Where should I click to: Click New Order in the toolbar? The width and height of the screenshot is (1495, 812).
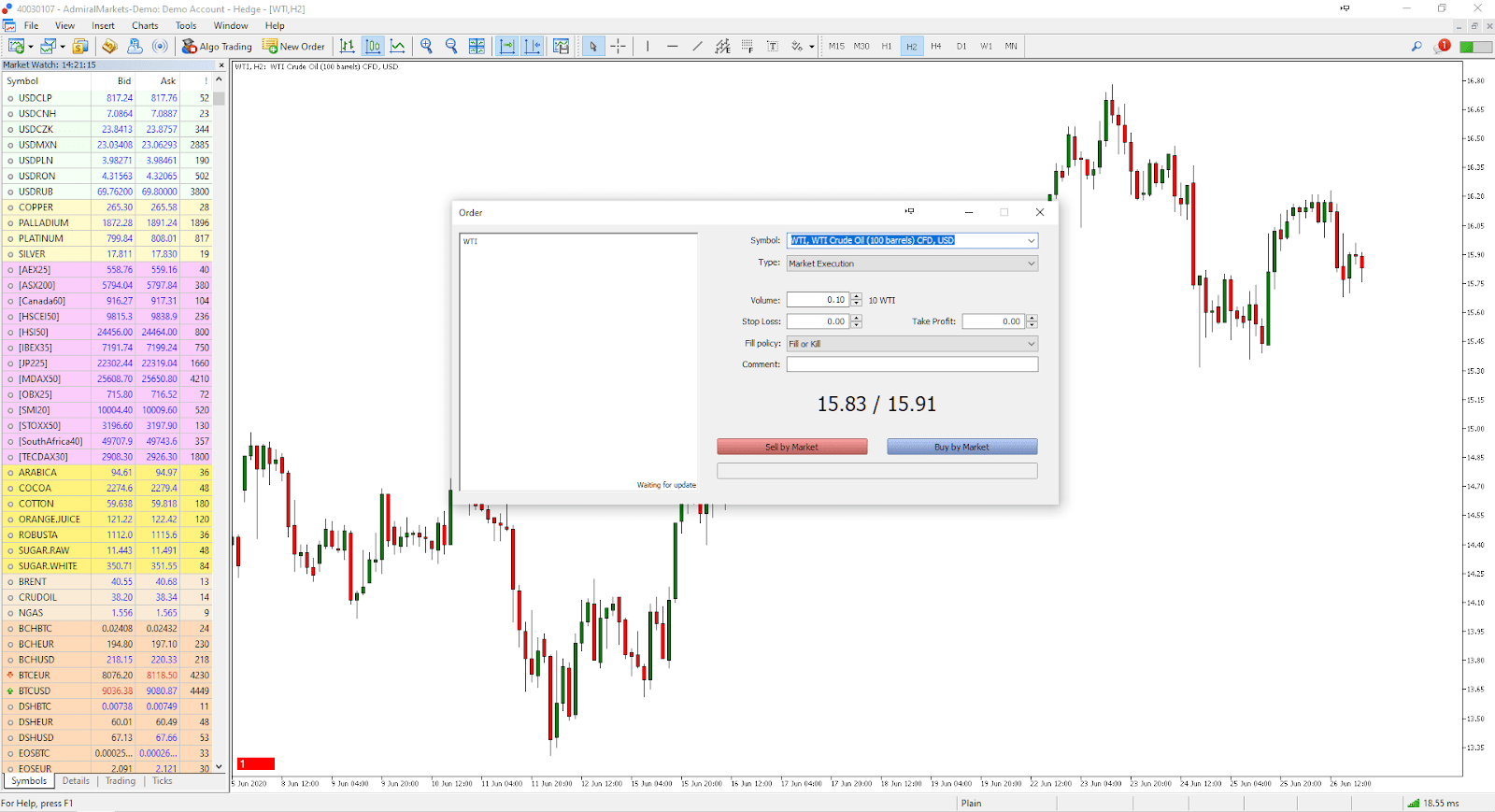click(x=293, y=46)
